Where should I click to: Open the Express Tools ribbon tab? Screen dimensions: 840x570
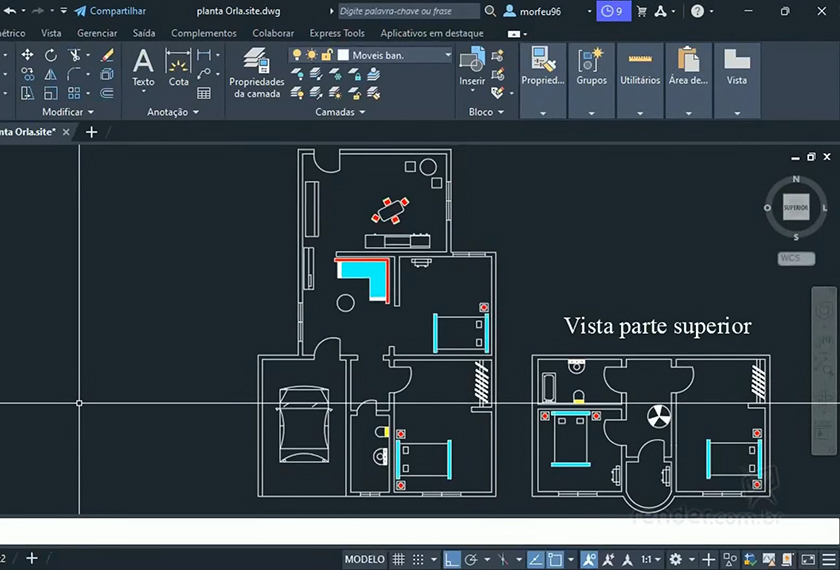click(337, 33)
